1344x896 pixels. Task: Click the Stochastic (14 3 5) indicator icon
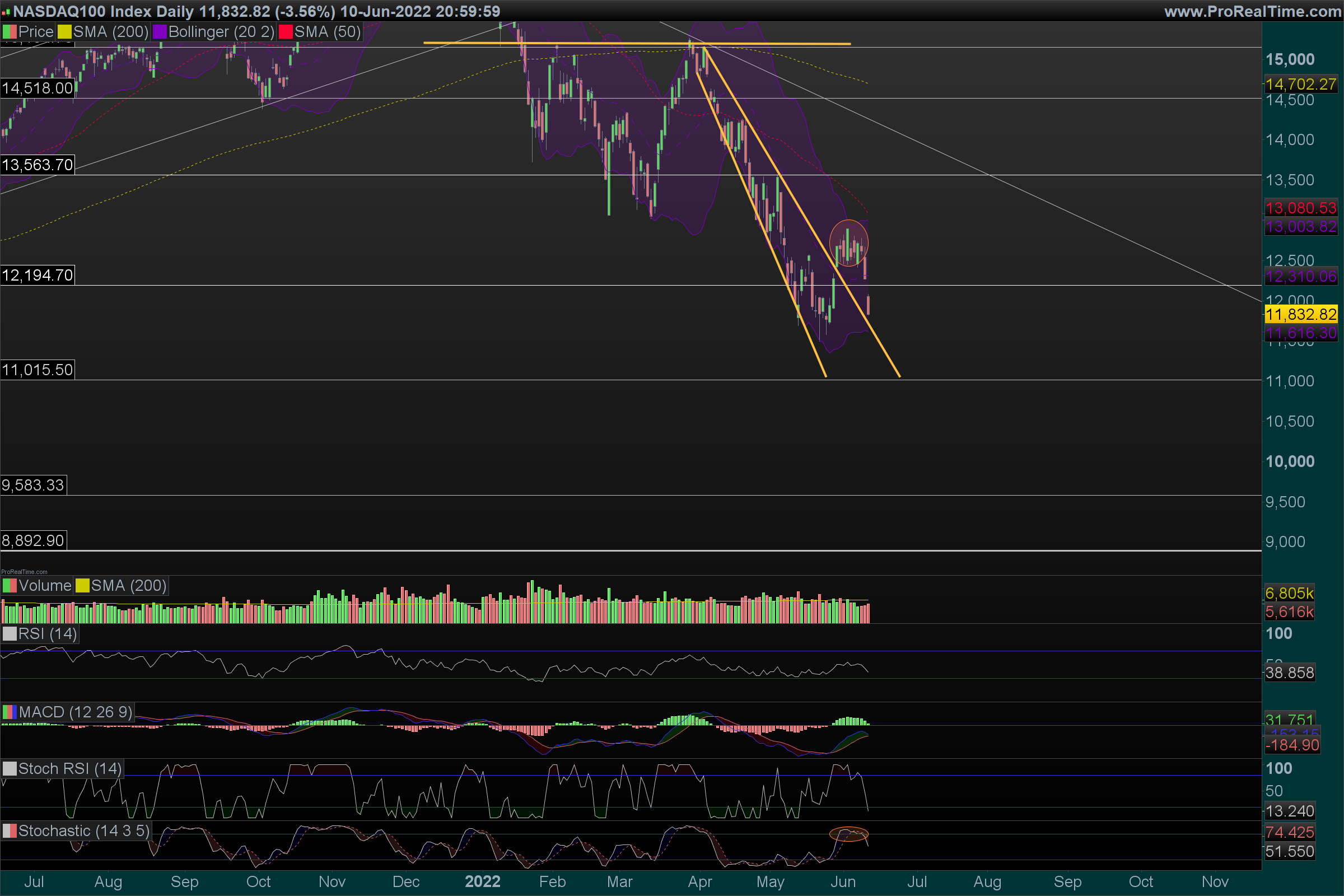[x=10, y=831]
